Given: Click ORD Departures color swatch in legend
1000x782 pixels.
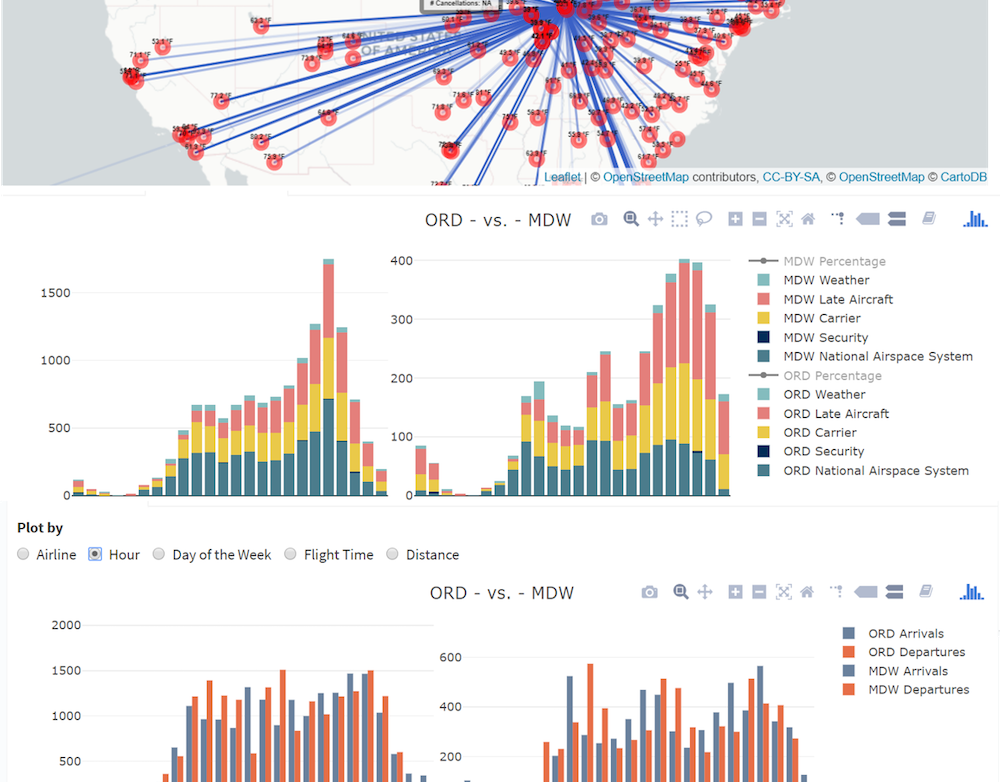Looking at the screenshot, I should click(849, 652).
